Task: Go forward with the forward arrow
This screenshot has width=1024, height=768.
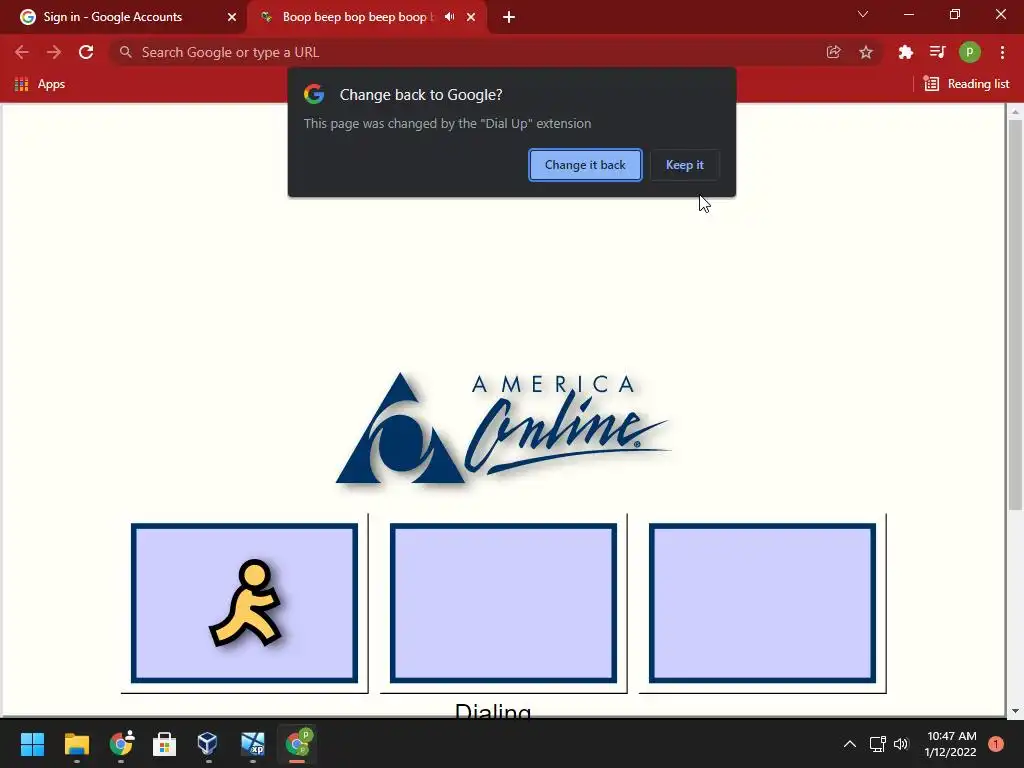Action: pos(54,52)
